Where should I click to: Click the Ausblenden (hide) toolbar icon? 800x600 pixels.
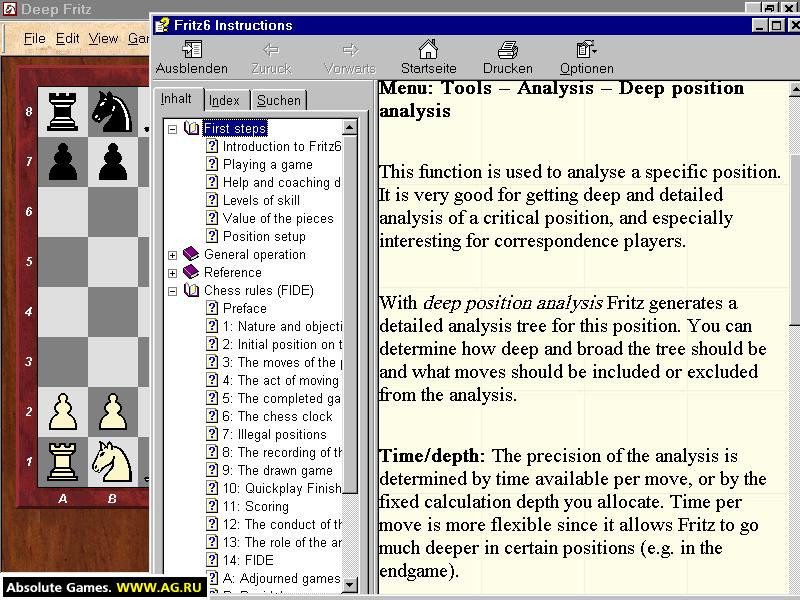192,49
